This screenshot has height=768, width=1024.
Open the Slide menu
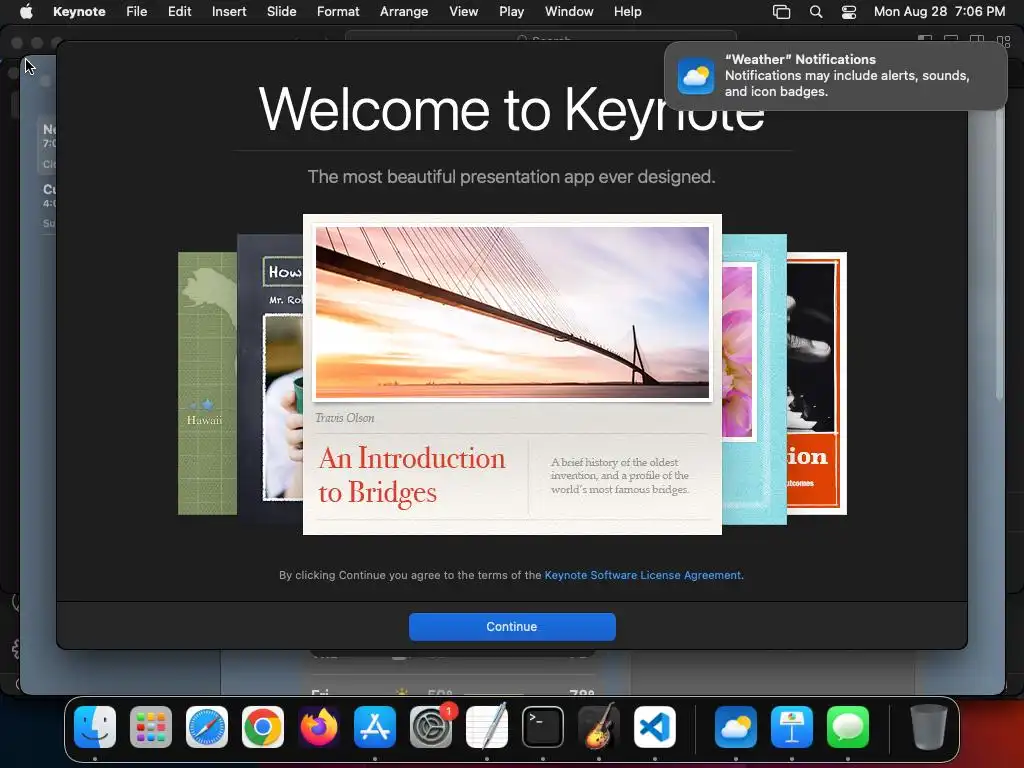[x=281, y=11]
